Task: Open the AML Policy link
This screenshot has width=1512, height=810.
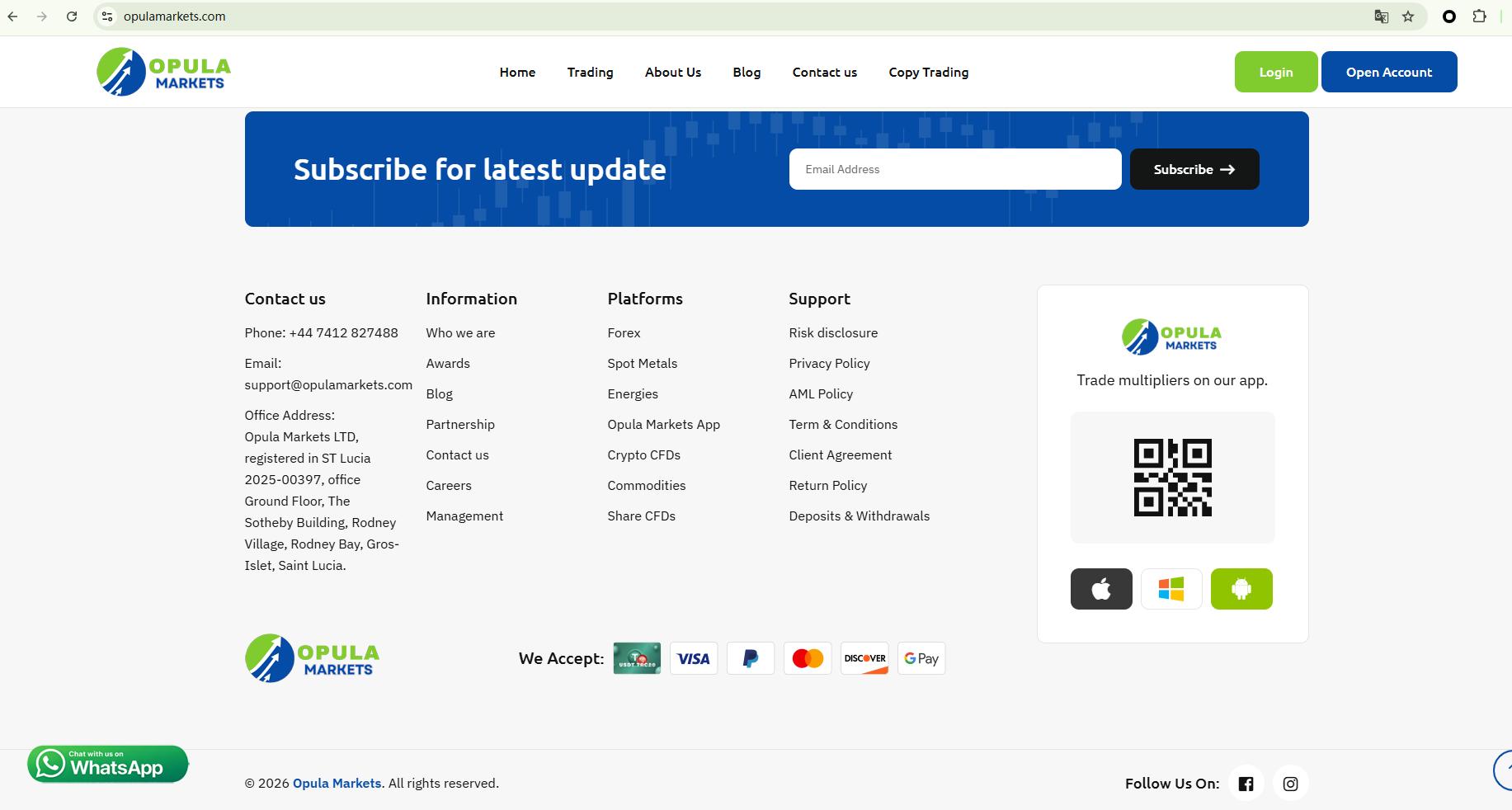Action: coord(821,394)
